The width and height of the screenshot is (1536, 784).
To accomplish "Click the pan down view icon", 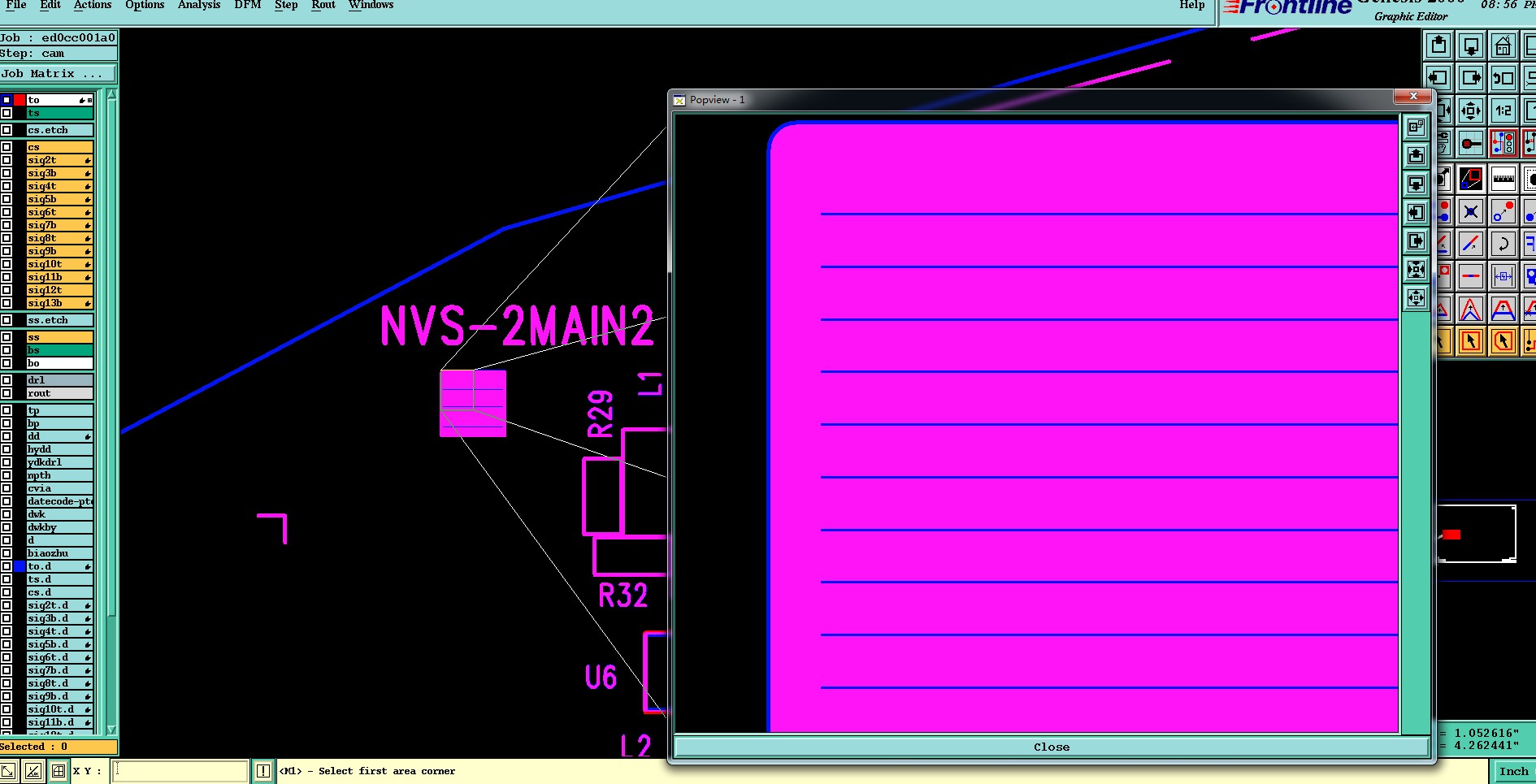I will 1471,45.
